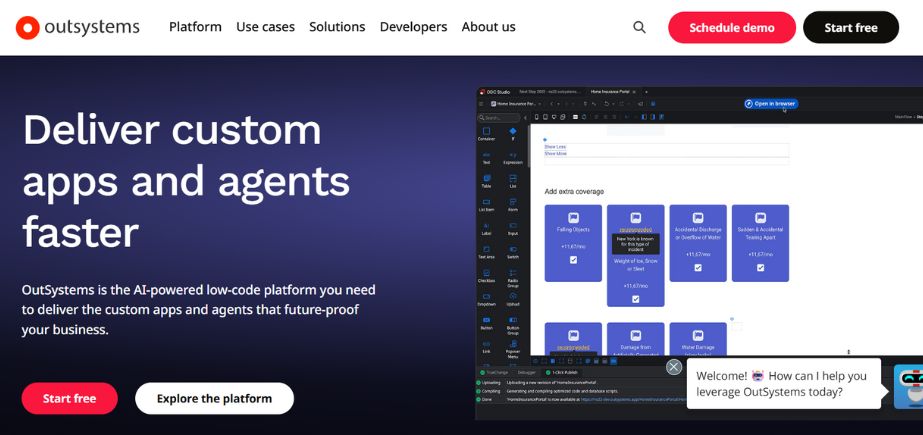923x435 pixels.
Task: Open the TrueChange tab
Action: click(x=494, y=373)
